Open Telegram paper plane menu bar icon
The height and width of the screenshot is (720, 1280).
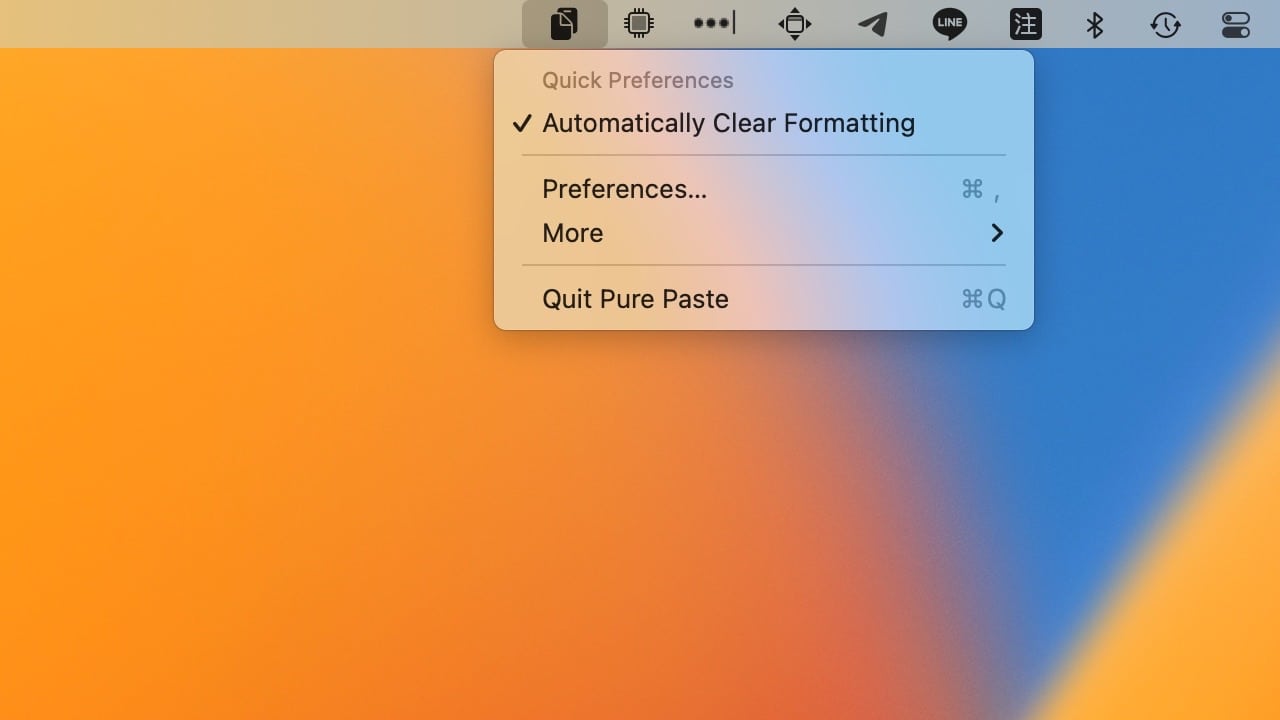[x=873, y=24]
